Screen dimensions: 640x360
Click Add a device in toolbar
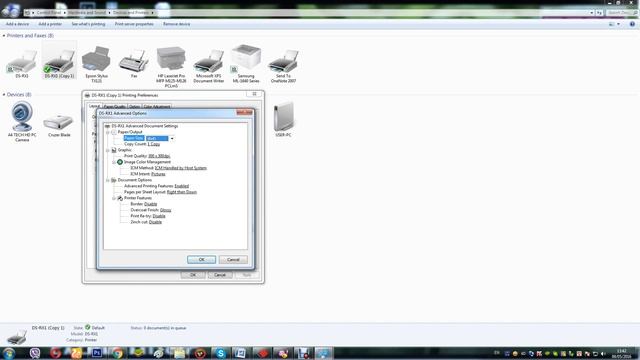click(x=17, y=24)
